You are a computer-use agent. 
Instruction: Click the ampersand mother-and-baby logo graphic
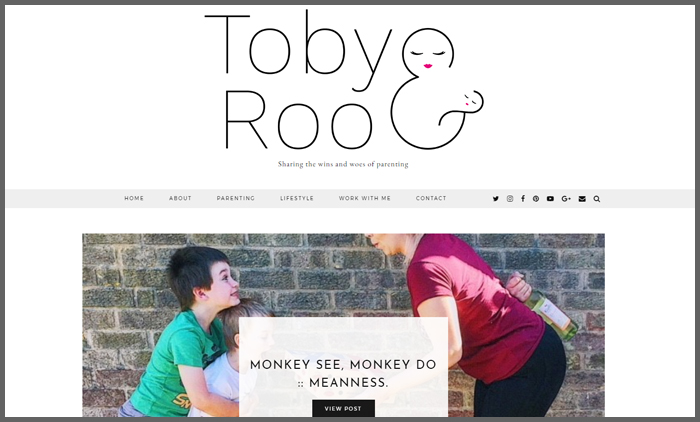pyautogui.click(x=438, y=89)
